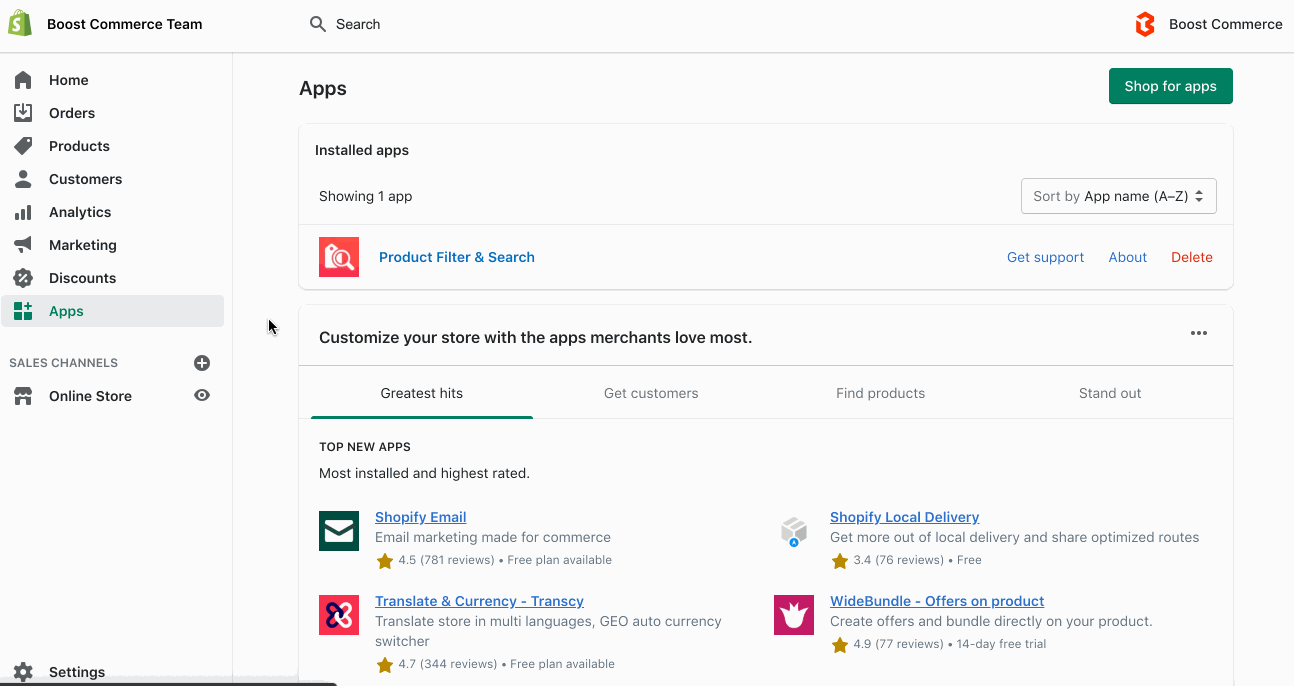The image size is (1294, 686).
Task: Click the Boost Commerce account name
Action: click(x=1226, y=24)
